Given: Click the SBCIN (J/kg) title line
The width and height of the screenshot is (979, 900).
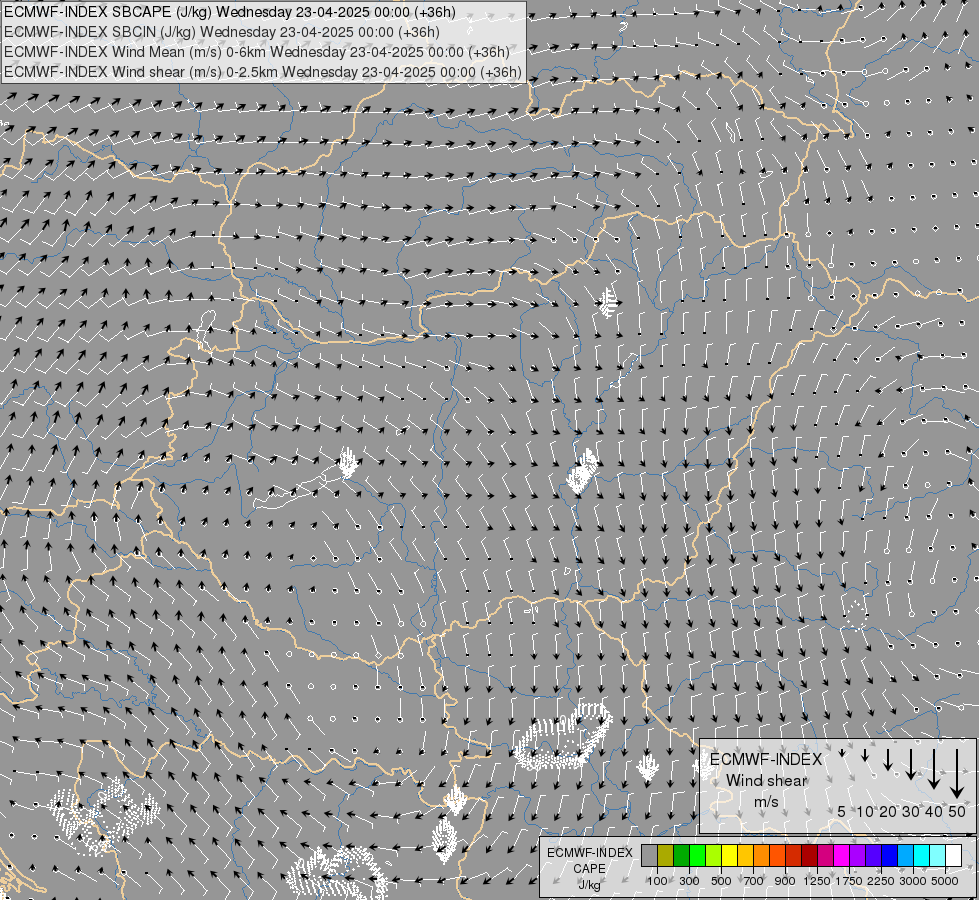Looking at the screenshot, I should [x=222, y=32].
